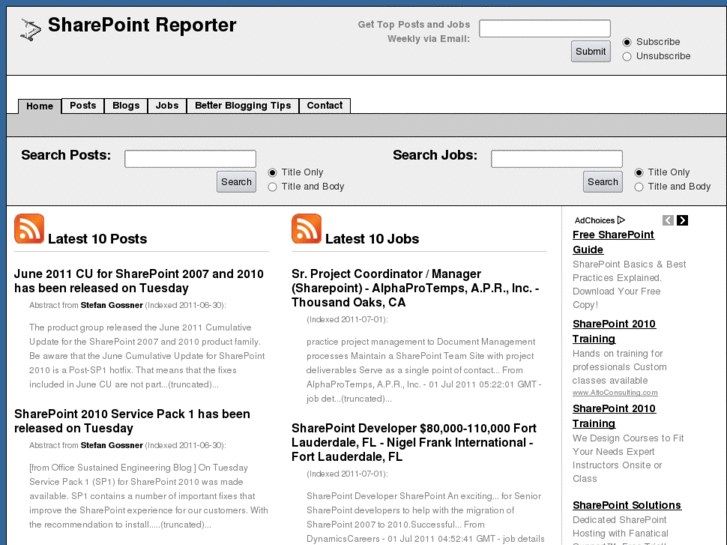Screen dimensions: 727x545
Task: Click the Search Posts: label
Action: coord(66,155)
